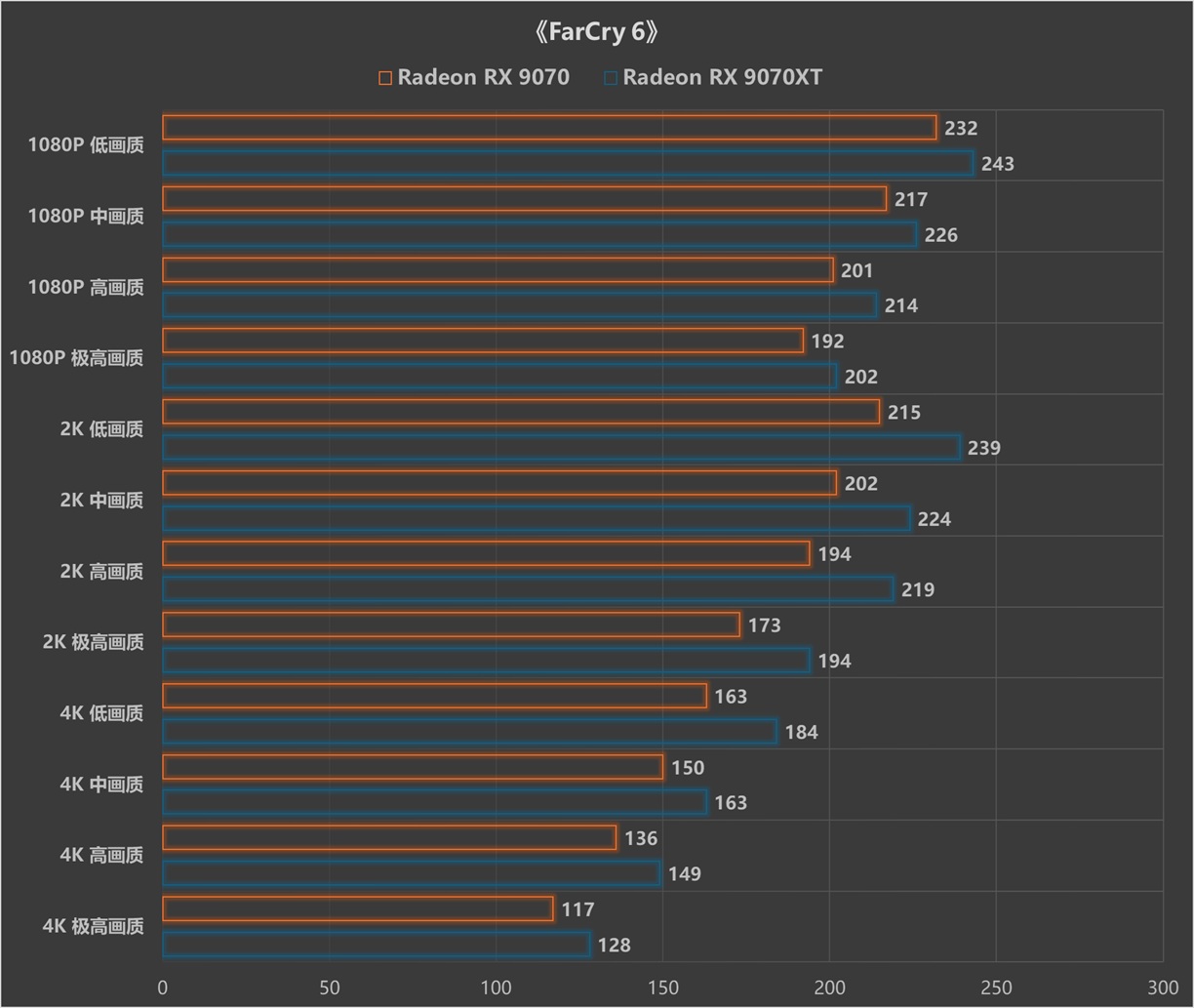Click the 200 tick on the horizontal axis
This screenshot has height=1008, width=1194.
(x=830, y=988)
